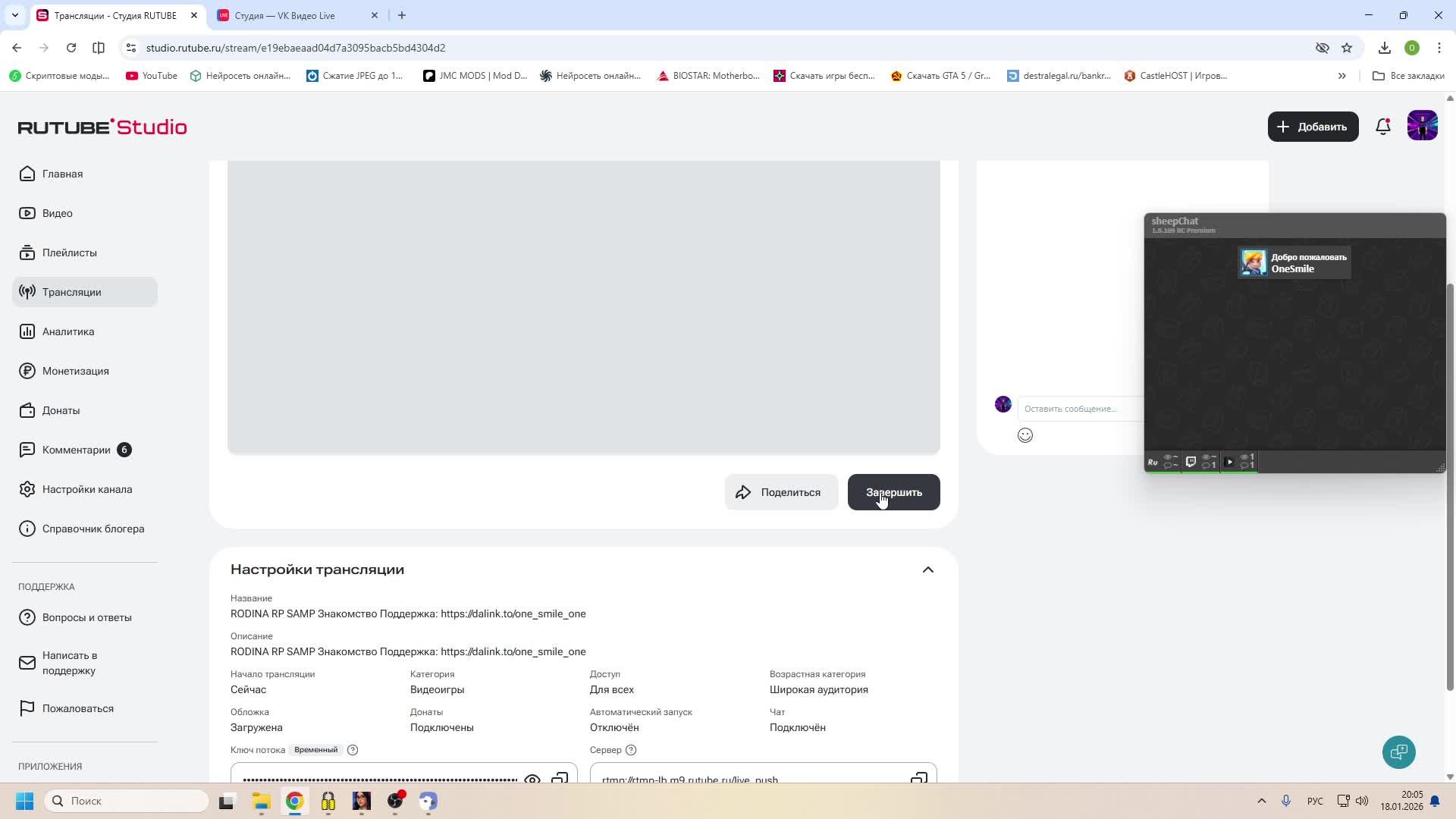
Task: Click the RUTUBE Studio logo
Action: [102, 127]
